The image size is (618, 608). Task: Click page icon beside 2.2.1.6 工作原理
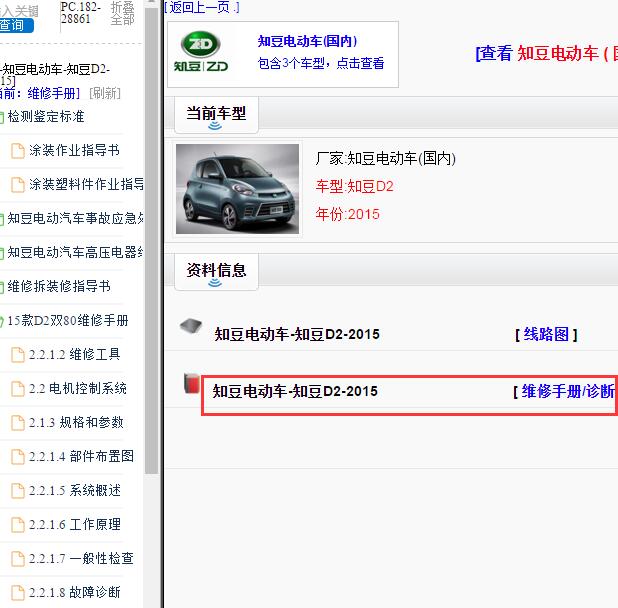click(18, 525)
